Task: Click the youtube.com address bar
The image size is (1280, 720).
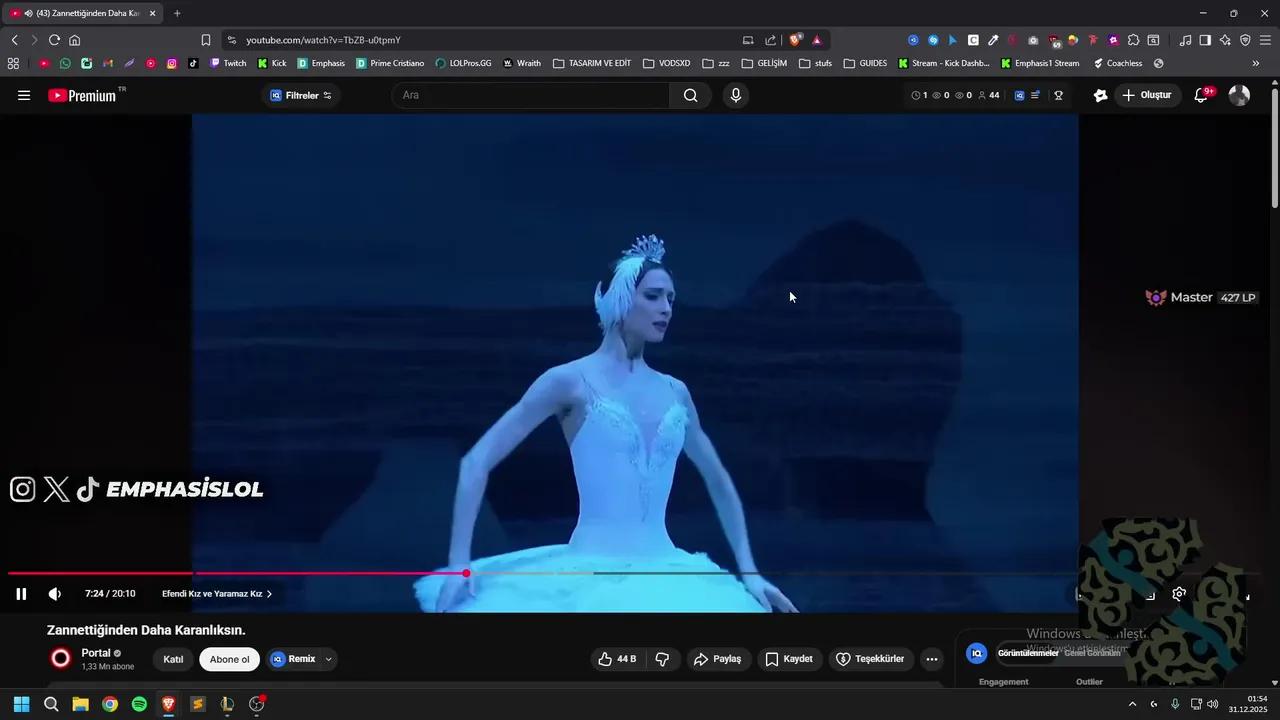Action: pyautogui.click(x=480, y=40)
